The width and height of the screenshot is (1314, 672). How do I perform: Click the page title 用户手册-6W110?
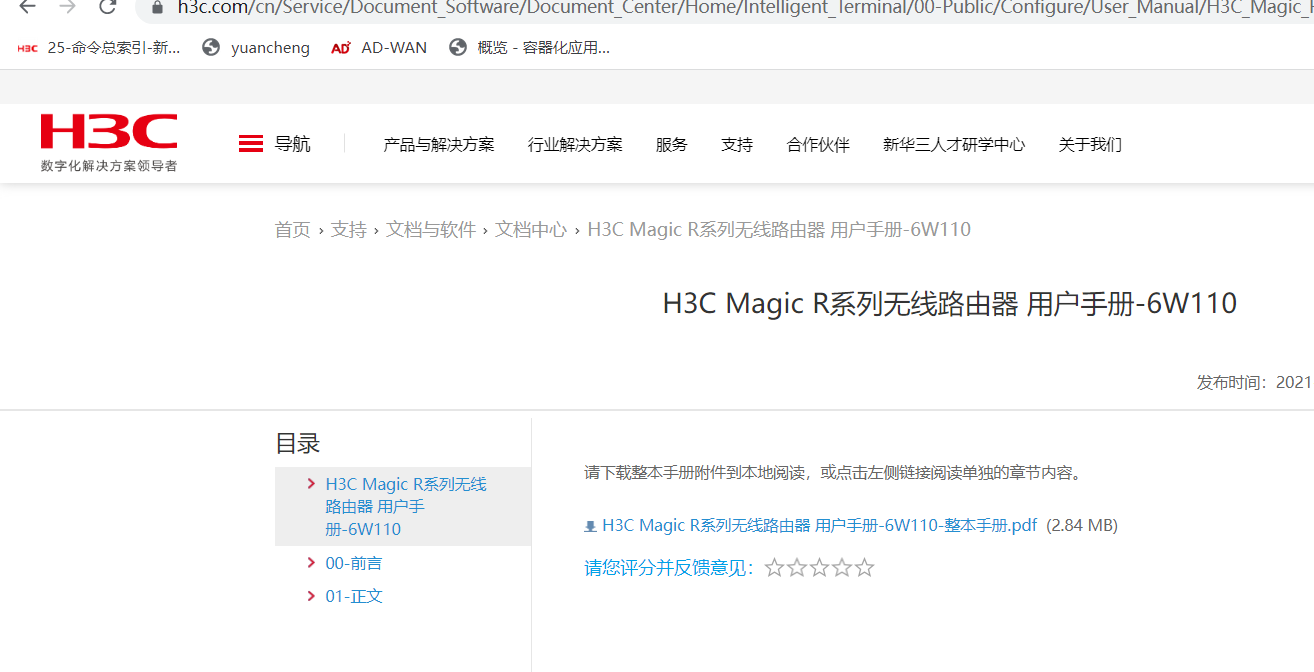(x=950, y=303)
